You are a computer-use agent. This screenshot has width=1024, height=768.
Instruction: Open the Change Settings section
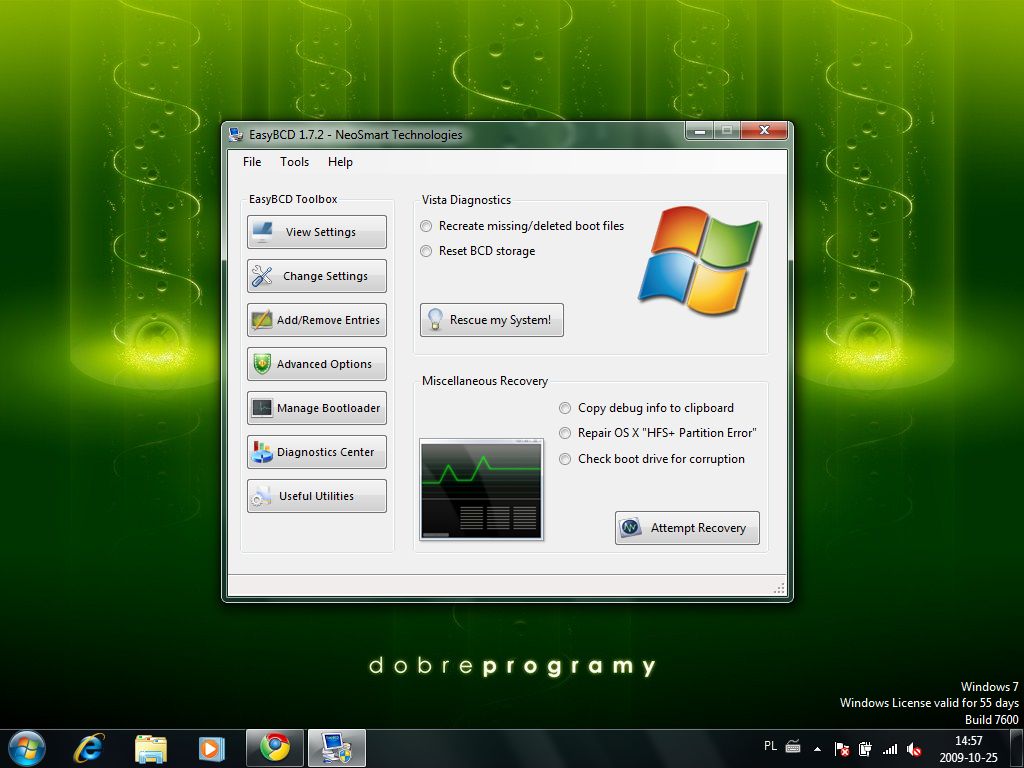pos(317,276)
